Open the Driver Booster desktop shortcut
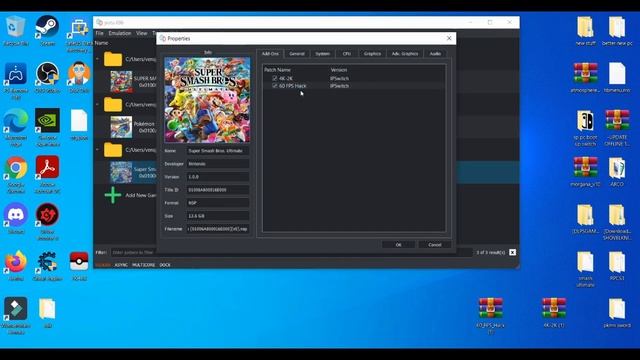Screen dimensions: 640x360 [x=47, y=222]
